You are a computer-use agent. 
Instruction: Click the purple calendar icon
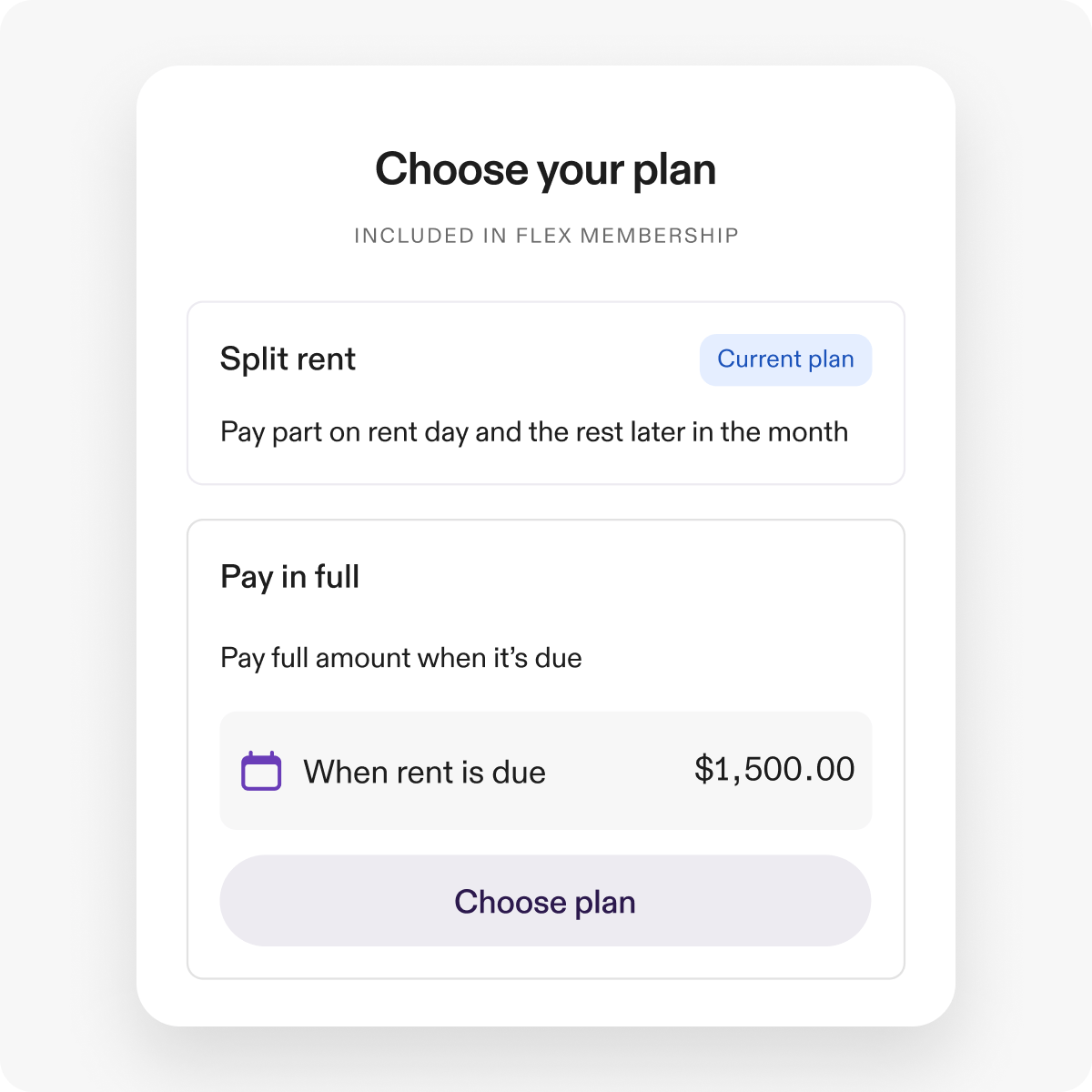click(x=261, y=772)
